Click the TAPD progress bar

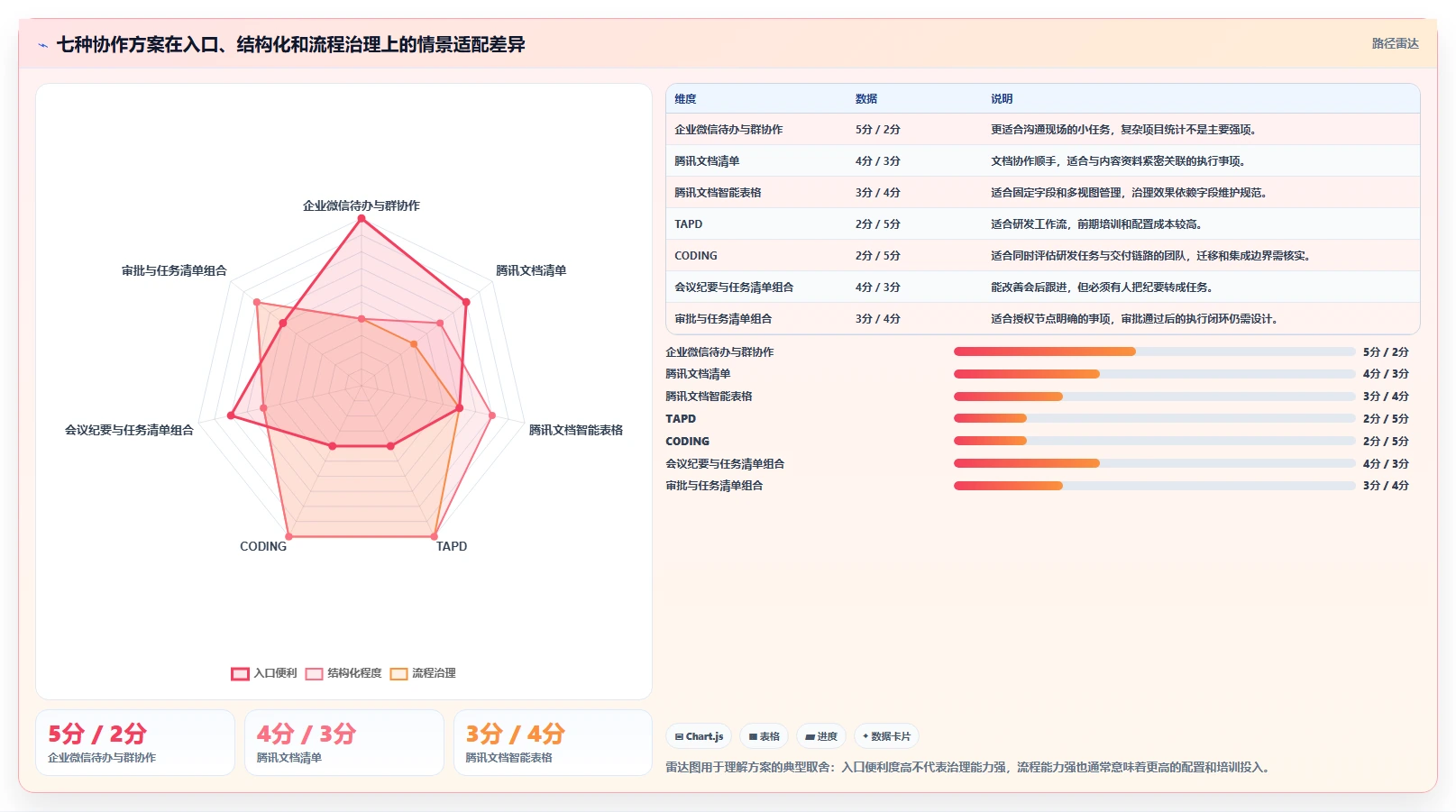pyautogui.click(x=1155, y=418)
